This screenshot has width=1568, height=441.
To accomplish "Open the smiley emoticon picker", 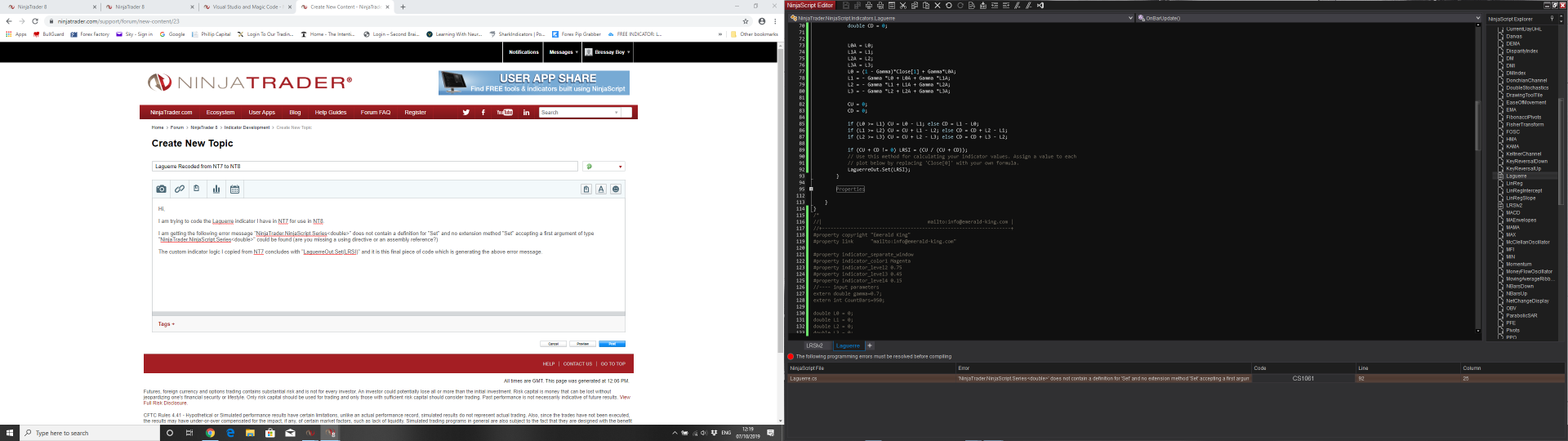I will click(x=616, y=189).
